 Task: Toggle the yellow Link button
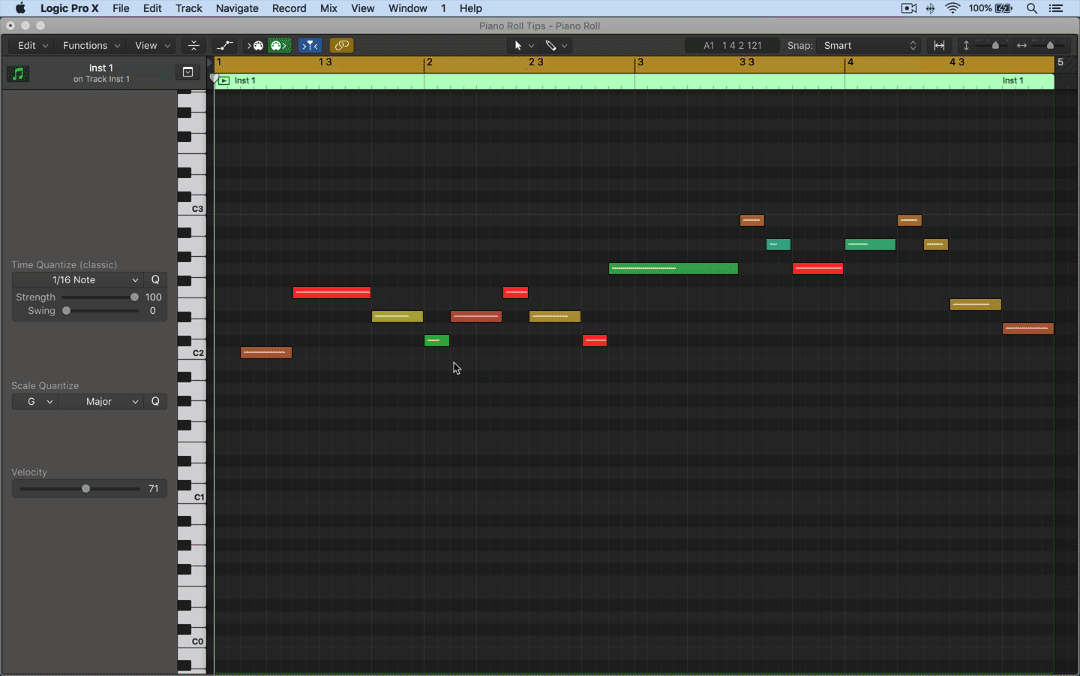342,46
